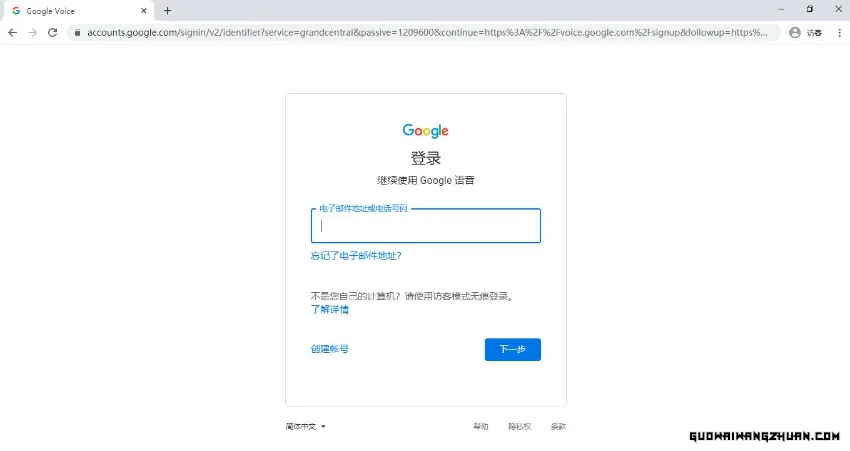Click the 登录 heading text

coord(426,158)
